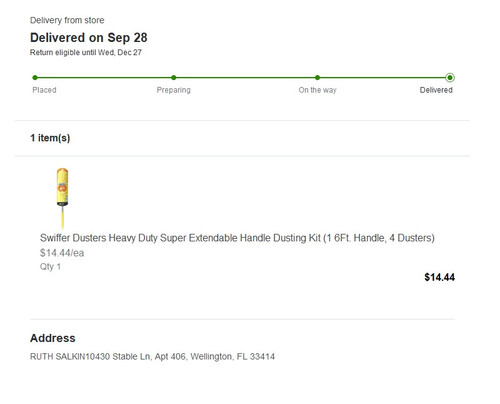
Task: Open the Swiffer Dusters Heavy Duty product title
Action: click(237, 238)
